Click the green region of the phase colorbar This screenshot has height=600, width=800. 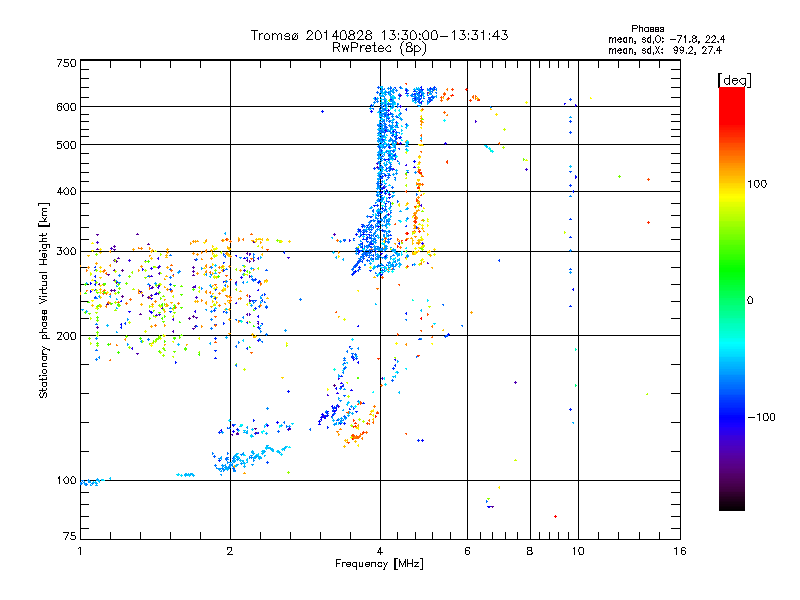click(732, 268)
